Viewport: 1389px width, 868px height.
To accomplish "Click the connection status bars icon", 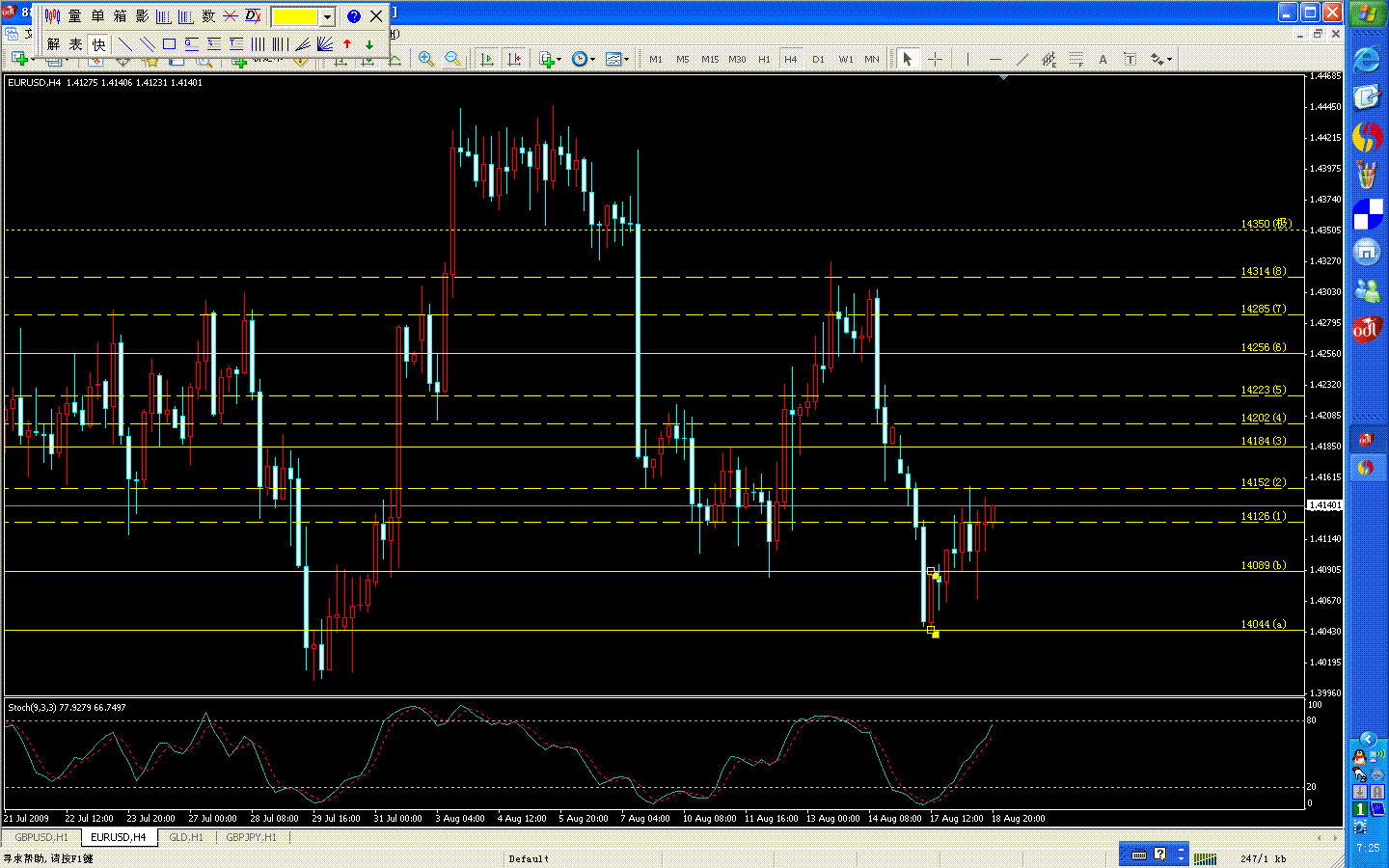I will tap(1205, 858).
